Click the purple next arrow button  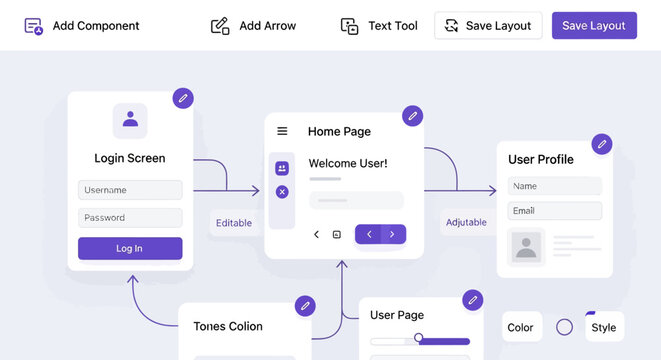393,234
